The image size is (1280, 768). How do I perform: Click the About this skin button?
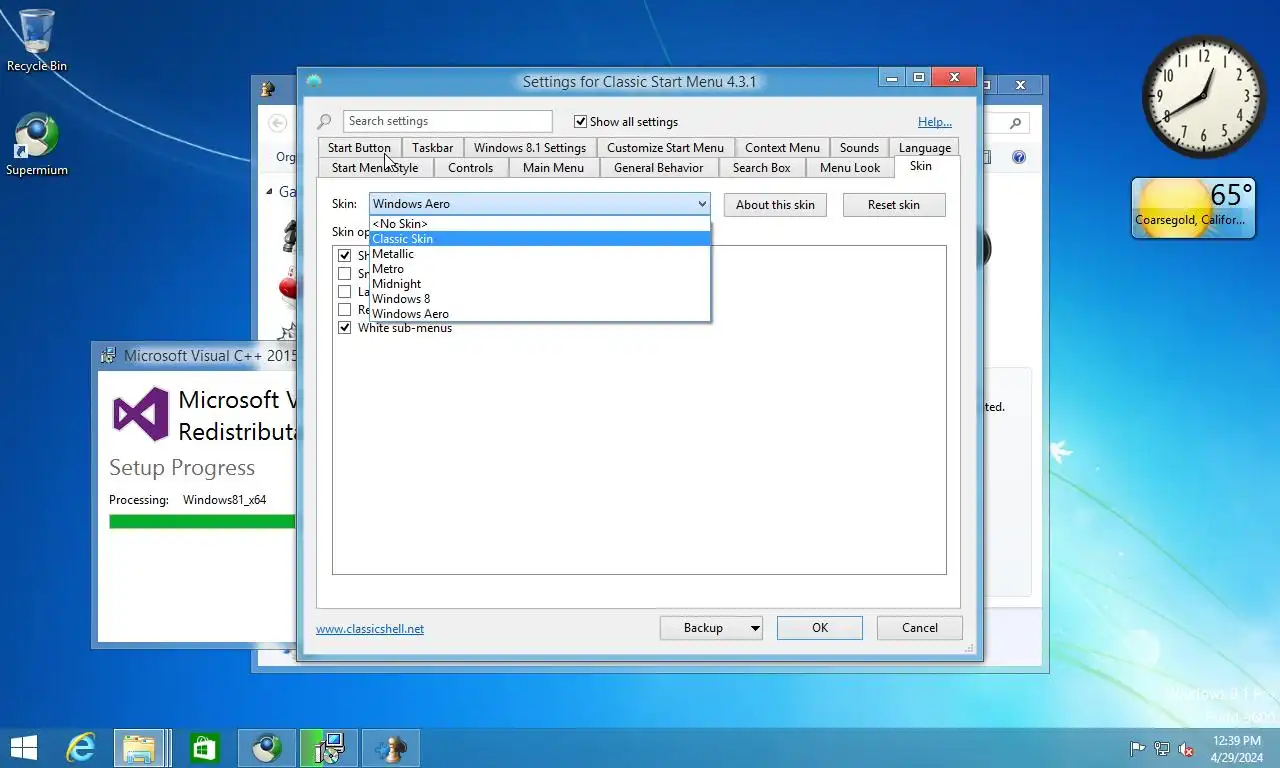(x=775, y=205)
